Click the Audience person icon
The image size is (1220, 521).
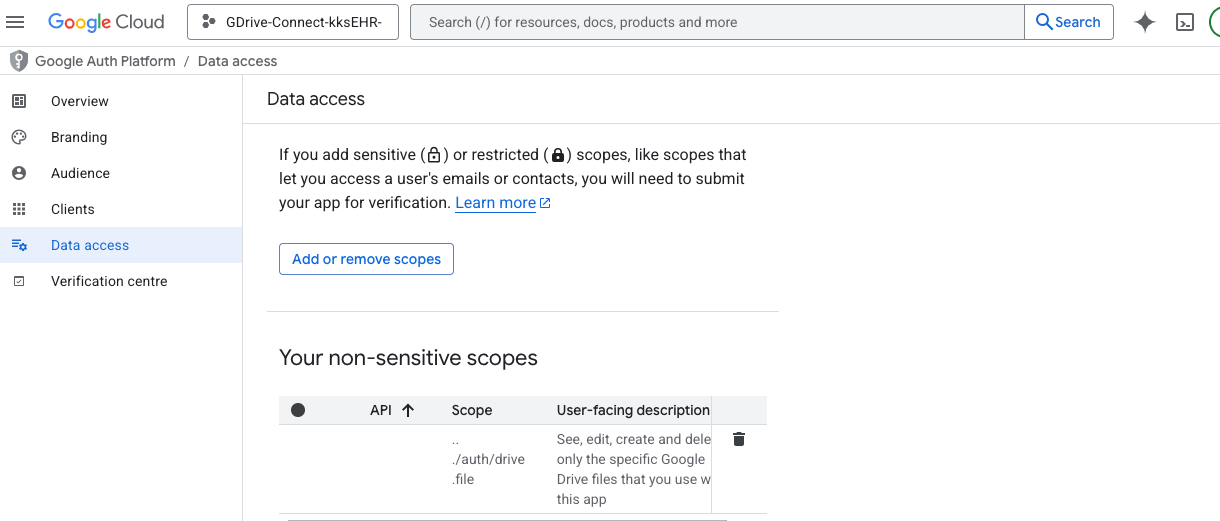[19, 173]
